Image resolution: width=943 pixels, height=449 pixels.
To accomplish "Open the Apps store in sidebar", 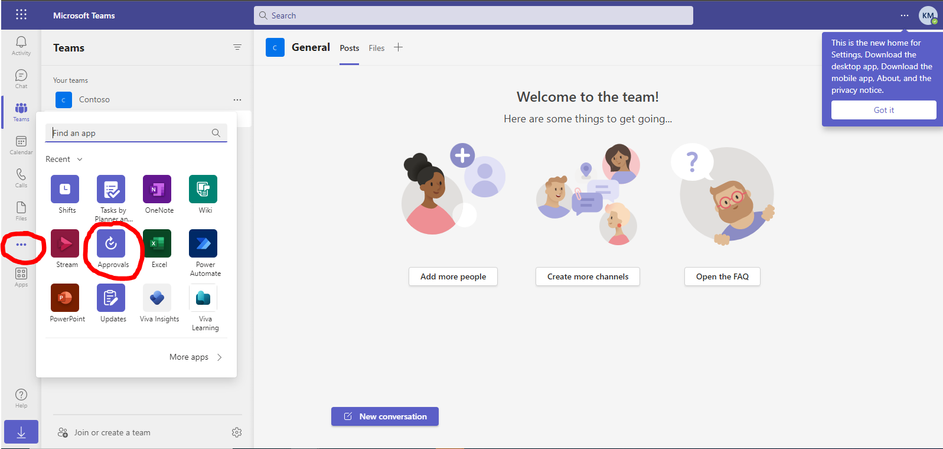I will [x=21, y=278].
